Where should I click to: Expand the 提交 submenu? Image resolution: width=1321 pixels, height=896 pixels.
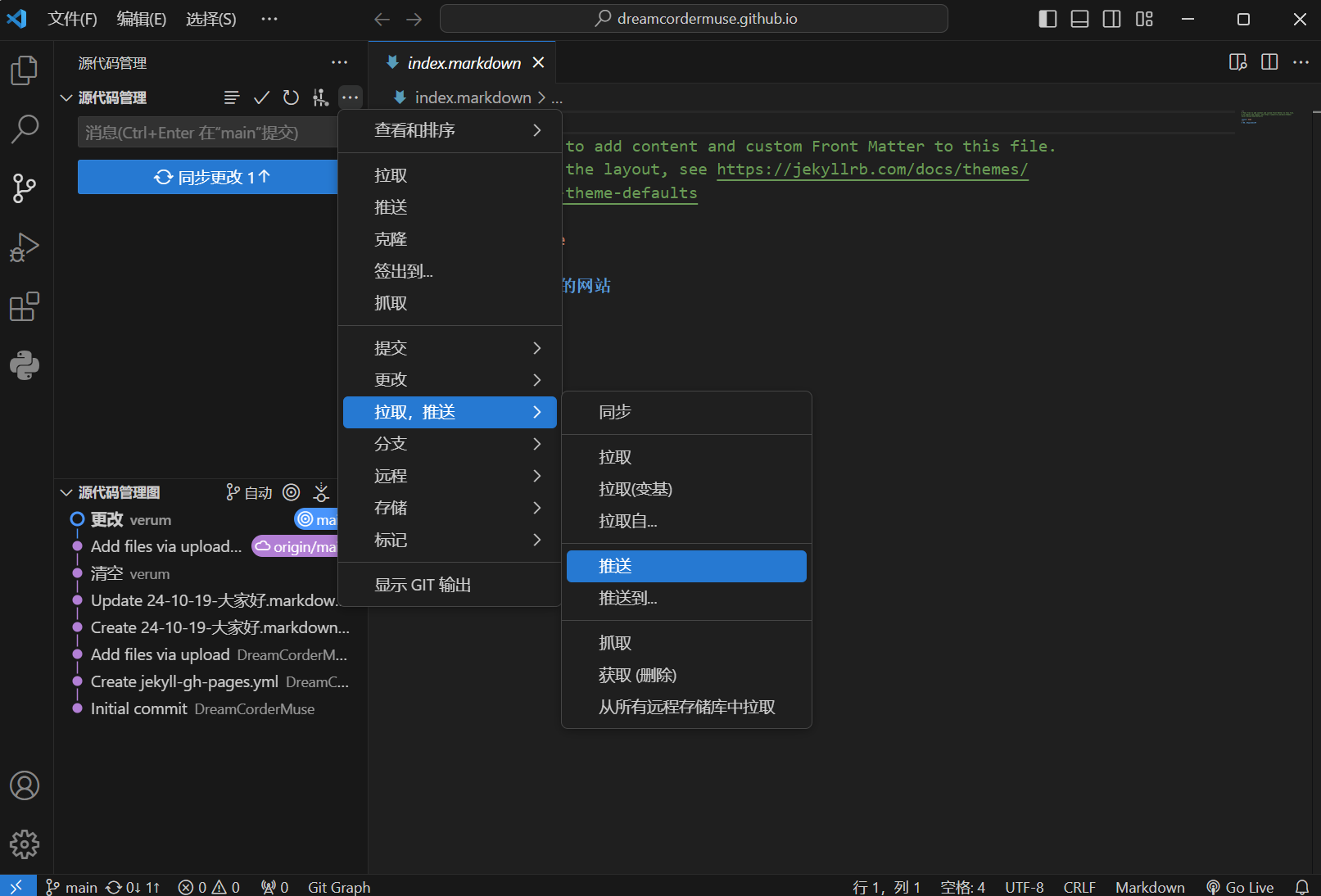(x=450, y=348)
